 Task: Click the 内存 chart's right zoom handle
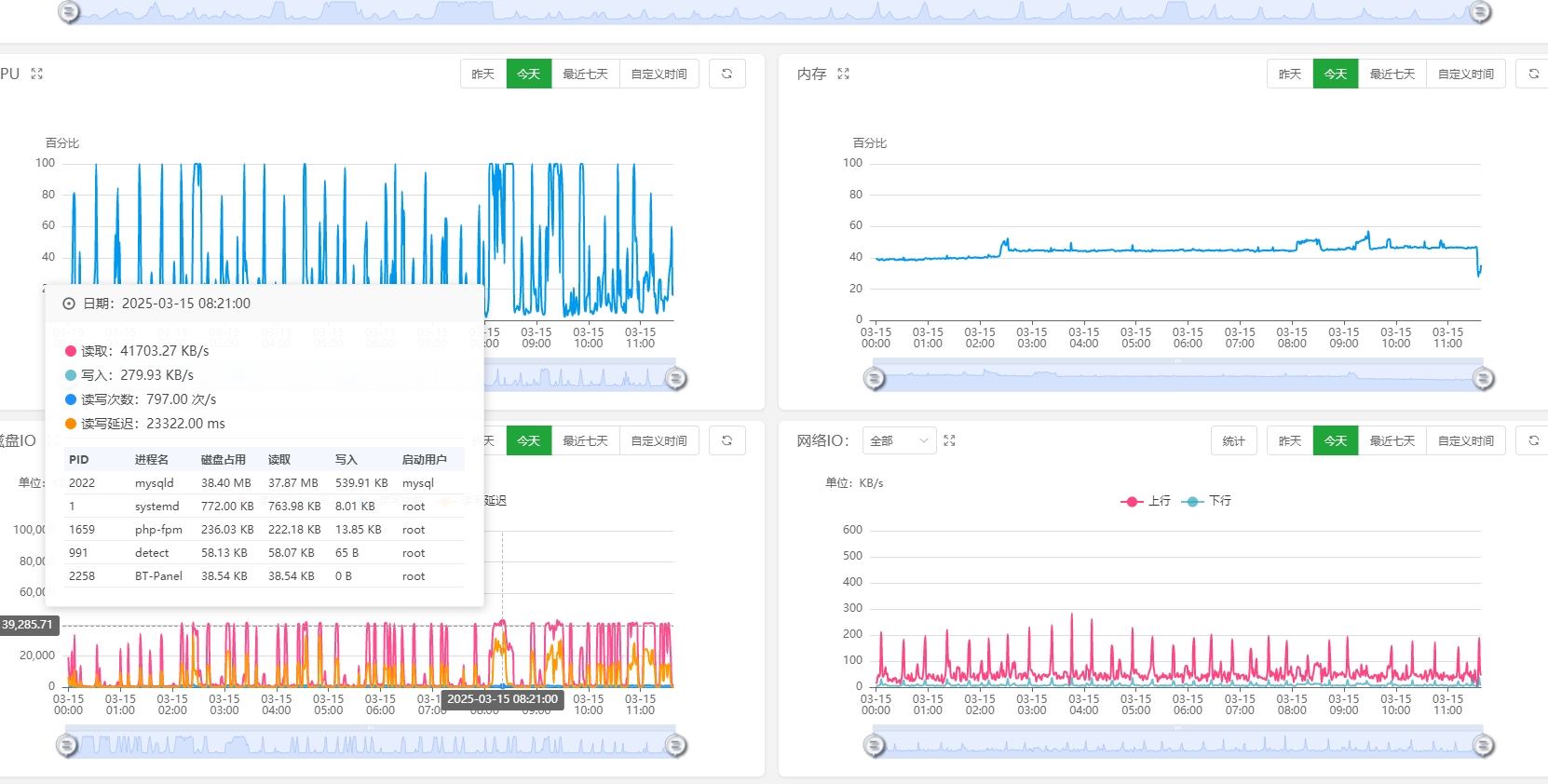(x=1483, y=378)
